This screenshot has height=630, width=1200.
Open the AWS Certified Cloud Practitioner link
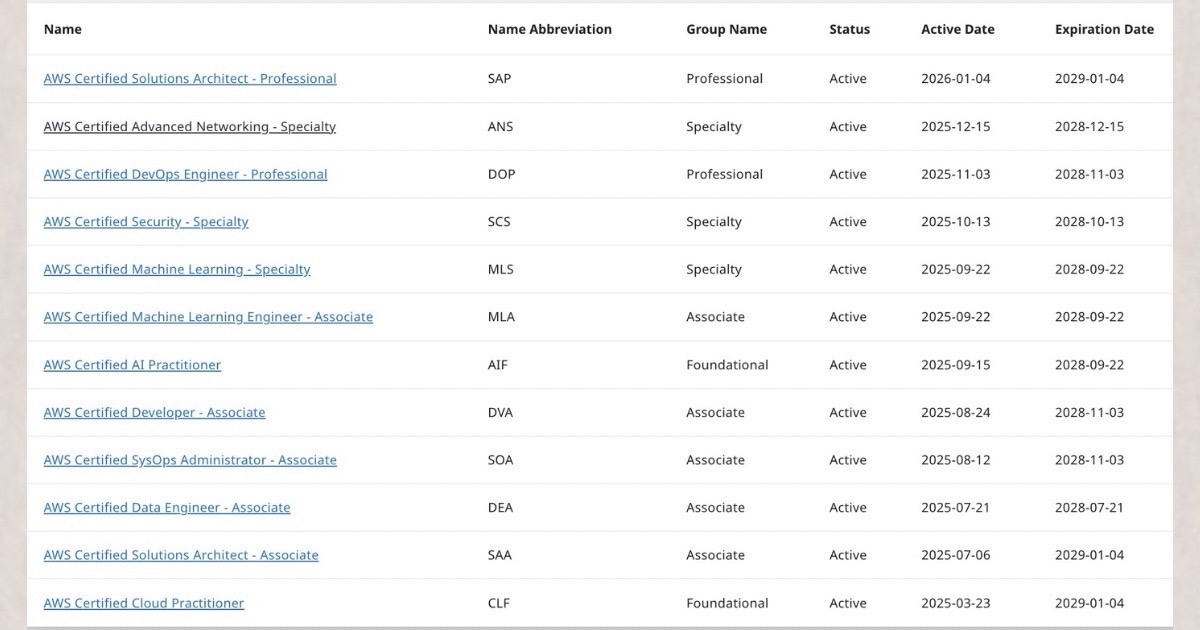144,603
